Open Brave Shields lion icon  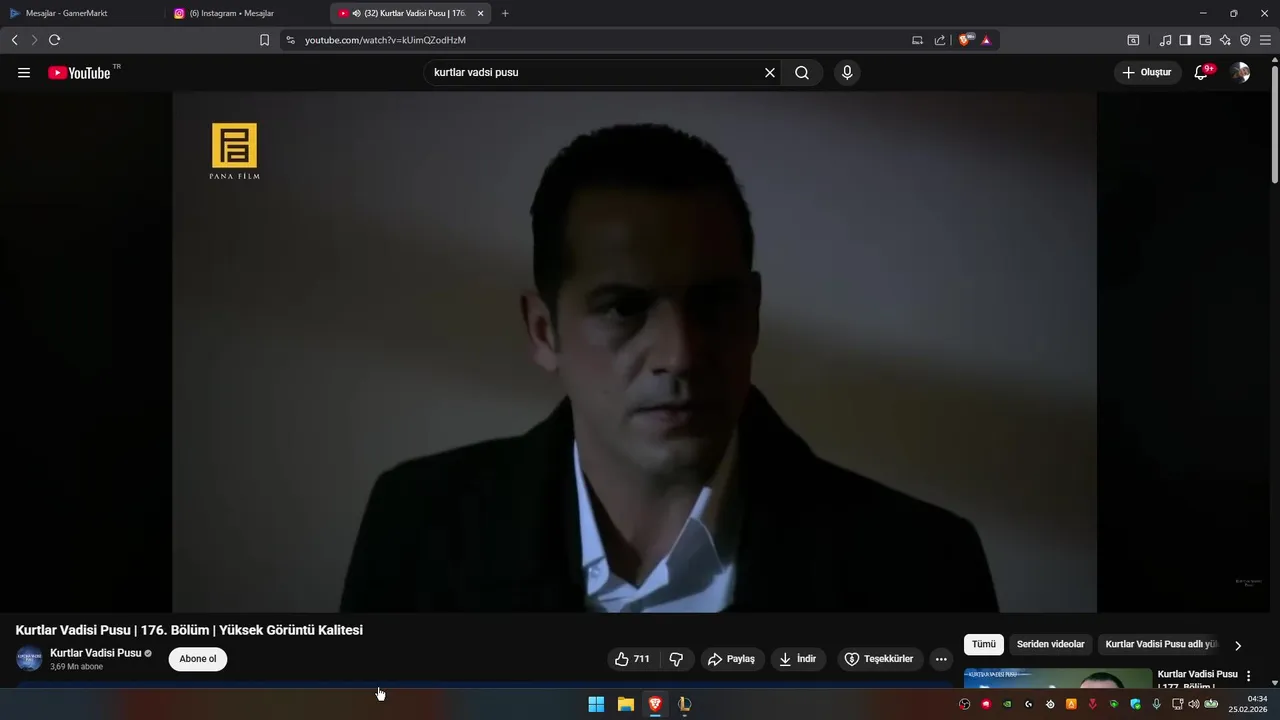click(x=966, y=40)
